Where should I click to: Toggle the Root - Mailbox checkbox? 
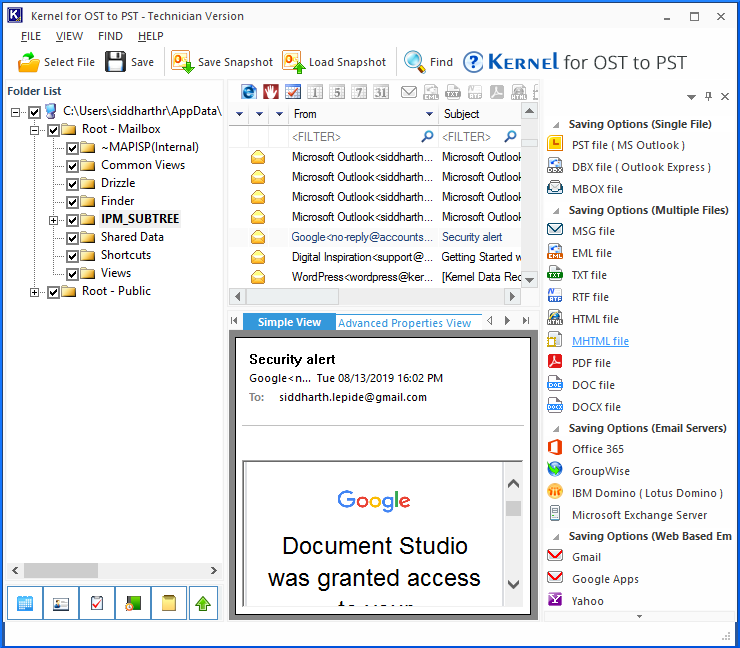(x=53, y=130)
